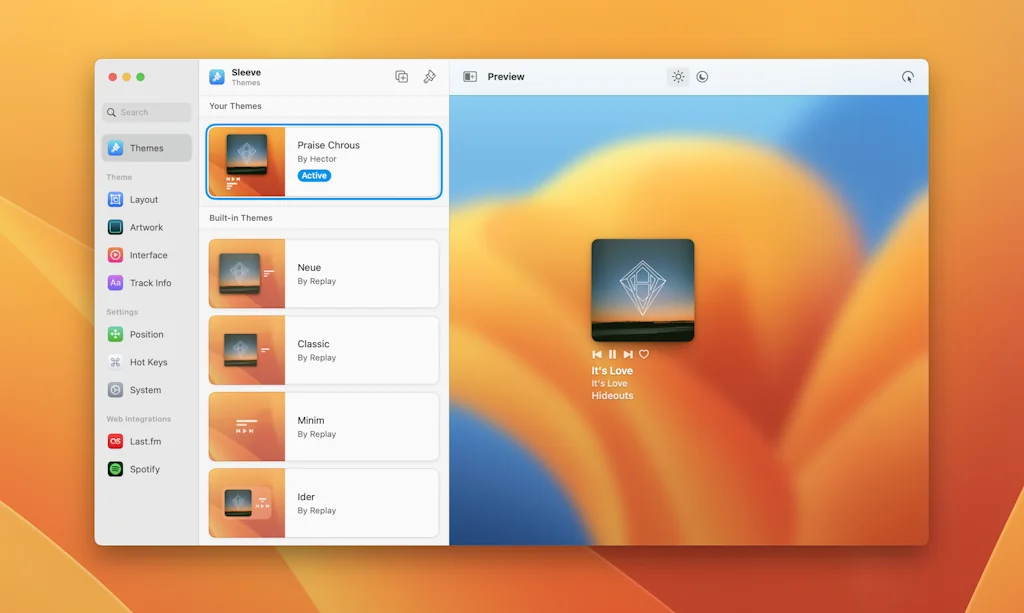The image size is (1024, 613).
Task: Click the Search field
Action: tap(146, 112)
